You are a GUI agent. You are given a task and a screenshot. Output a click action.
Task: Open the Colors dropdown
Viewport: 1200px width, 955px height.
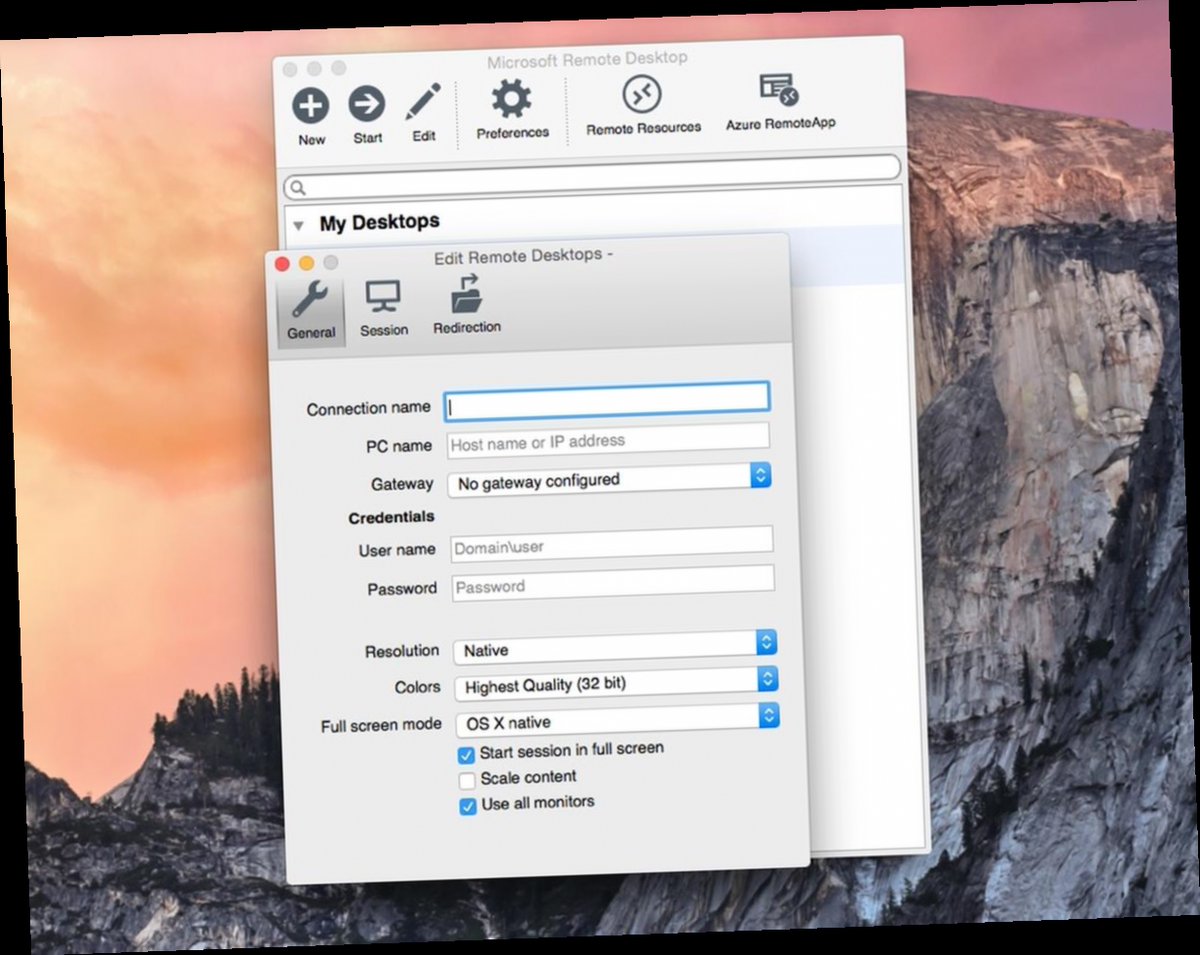coord(616,683)
